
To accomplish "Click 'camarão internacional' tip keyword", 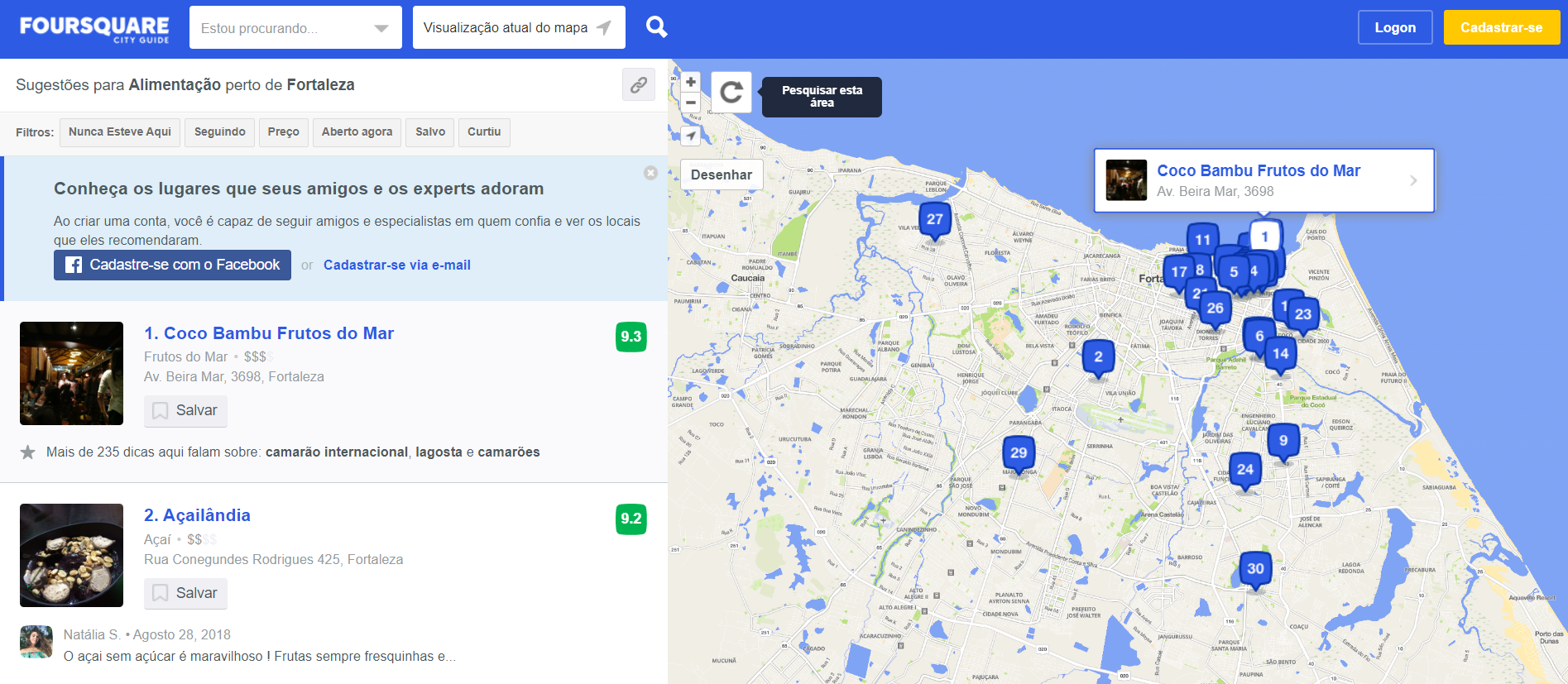I will [x=337, y=452].
